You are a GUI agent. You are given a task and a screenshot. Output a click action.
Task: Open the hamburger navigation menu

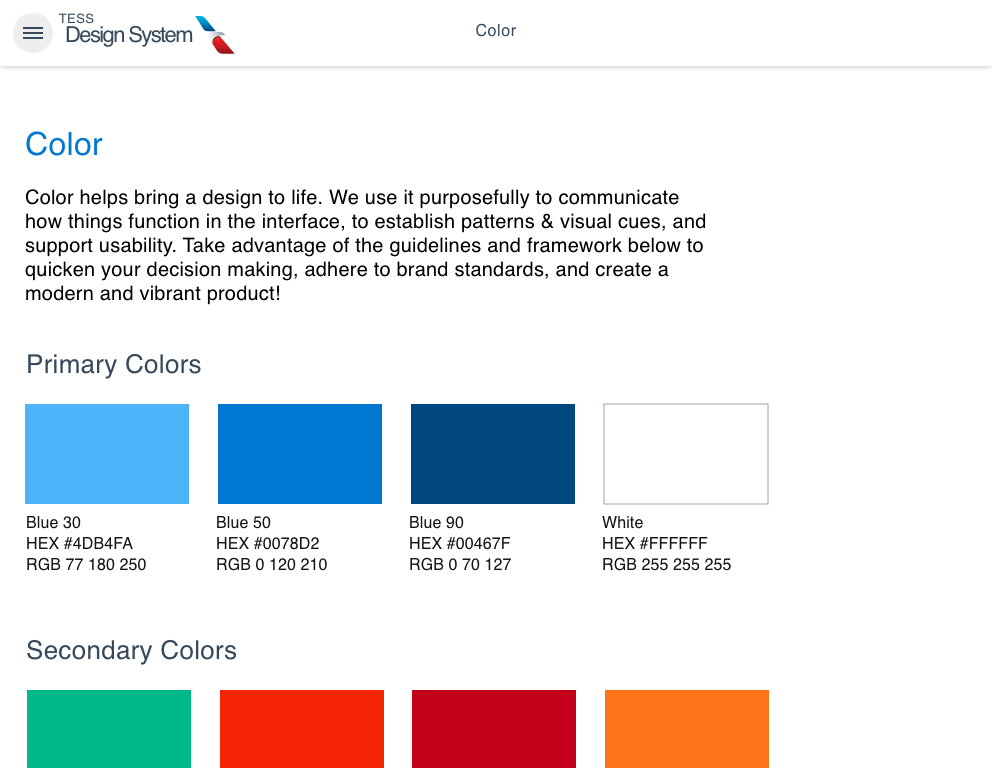pyautogui.click(x=33, y=33)
